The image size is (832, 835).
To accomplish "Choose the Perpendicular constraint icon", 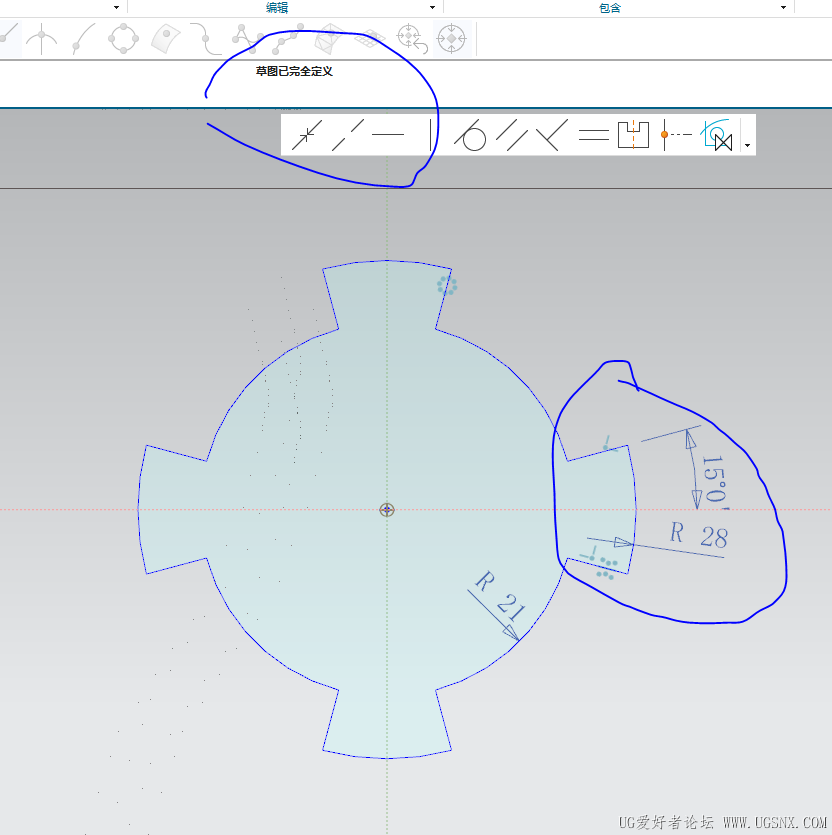I will click(552, 134).
